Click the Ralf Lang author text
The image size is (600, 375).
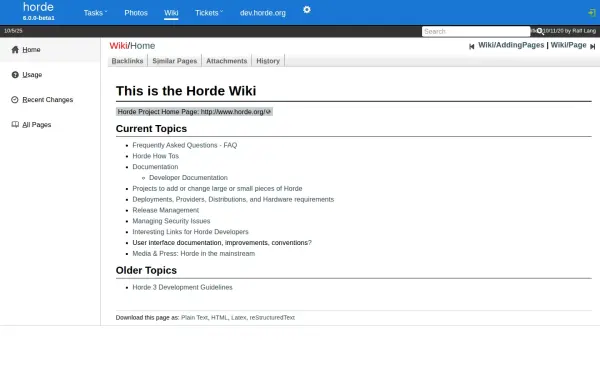[584, 31]
